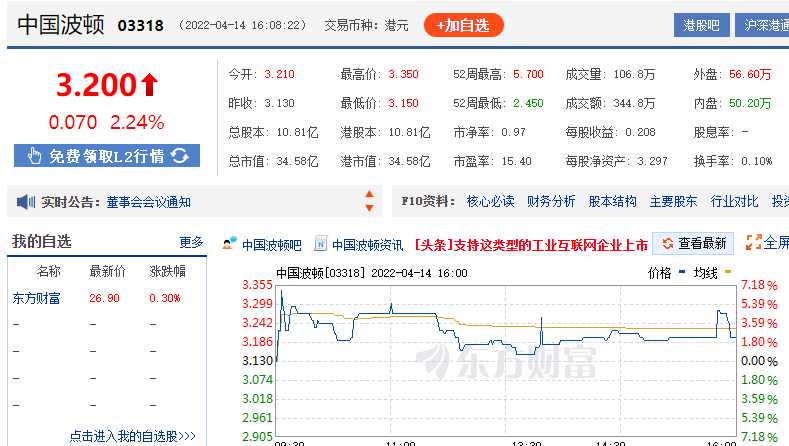789x446 pixels.
Task: Click the up arrow of announcement scroller
Action: (369, 194)
